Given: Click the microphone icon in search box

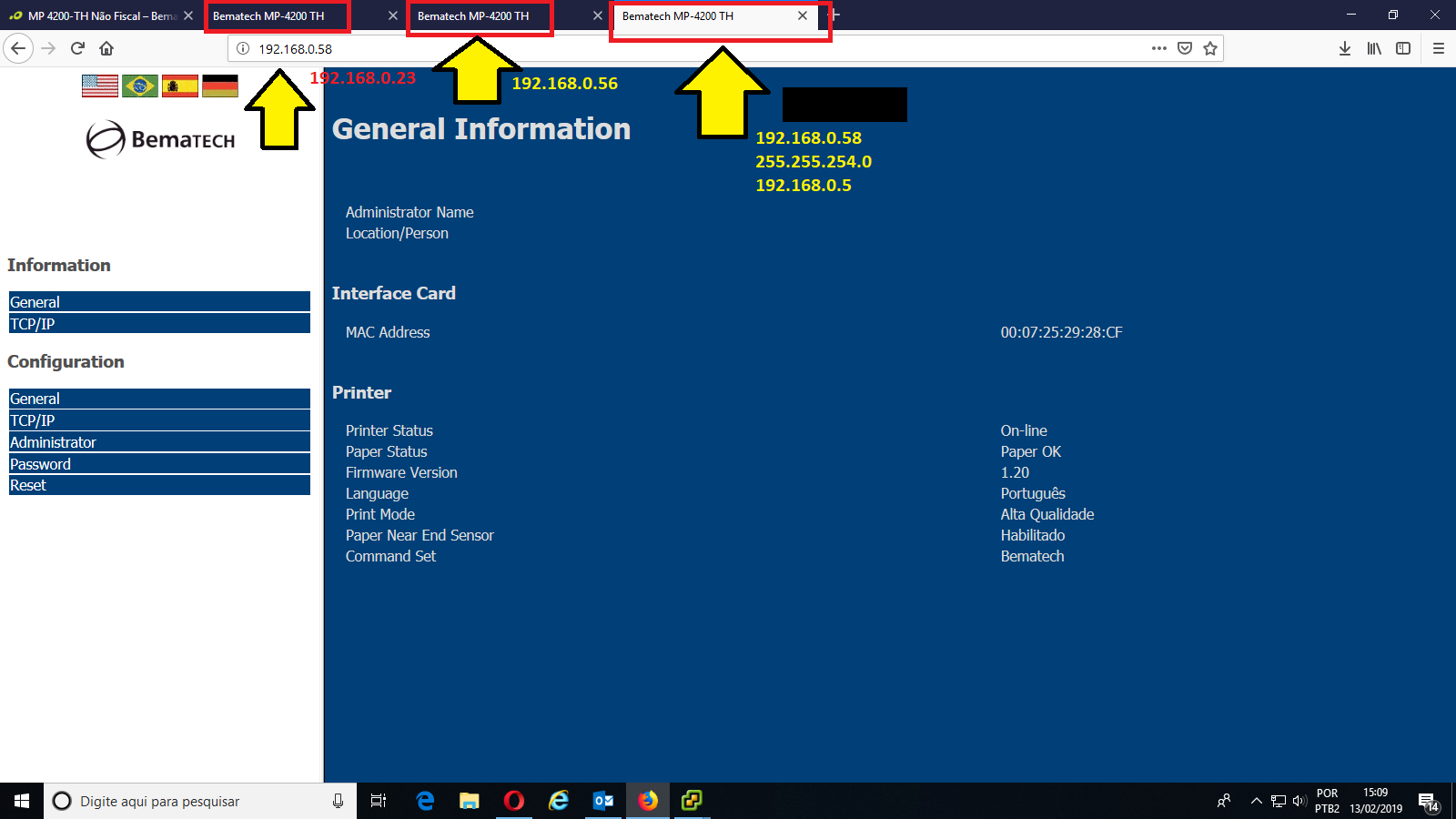Looking at the screenshot, I should [338, 801].
